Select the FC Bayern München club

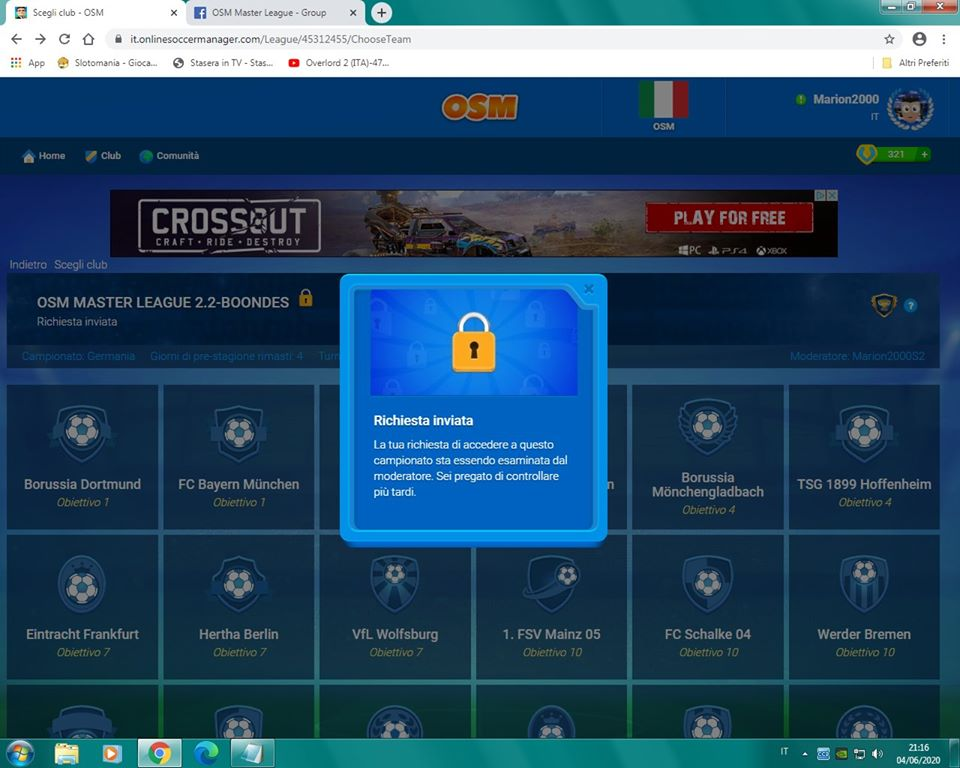coord(239,457)
